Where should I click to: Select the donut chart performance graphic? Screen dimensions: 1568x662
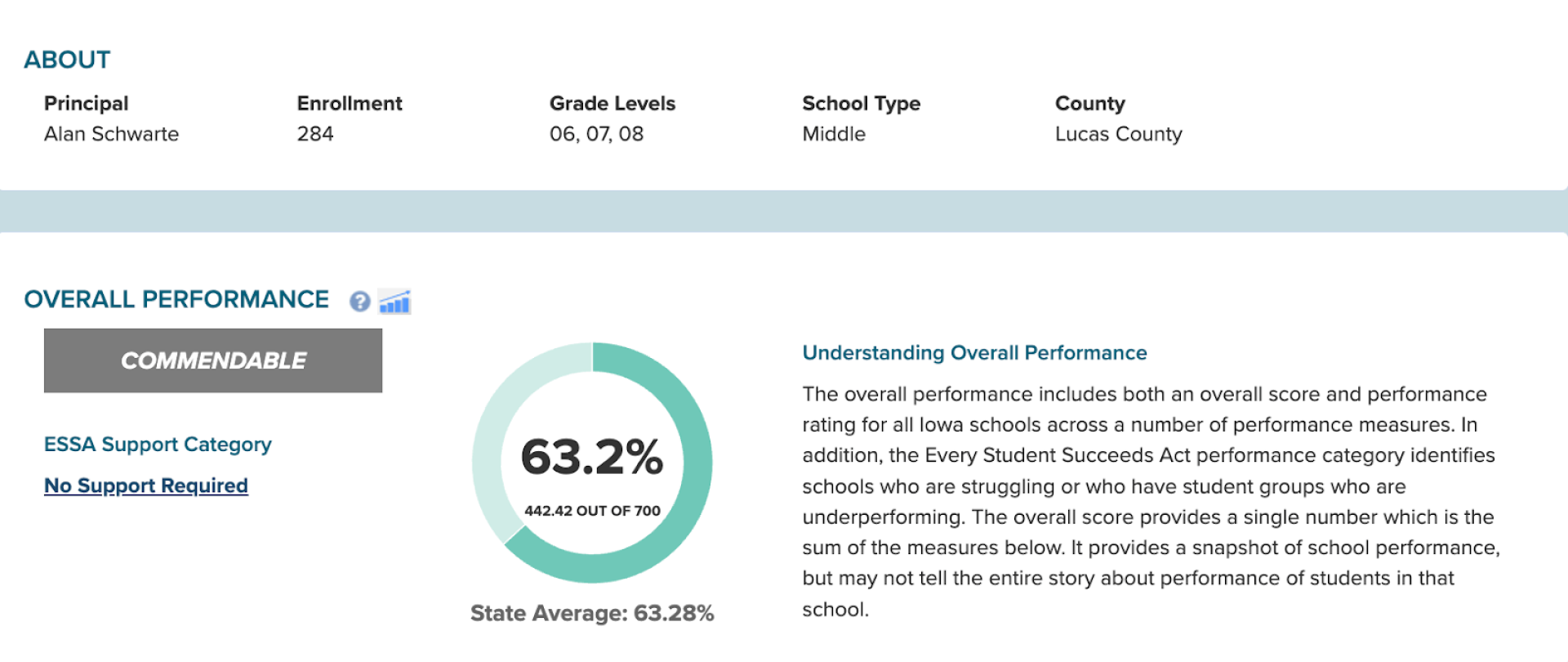[x=592, y=462]
